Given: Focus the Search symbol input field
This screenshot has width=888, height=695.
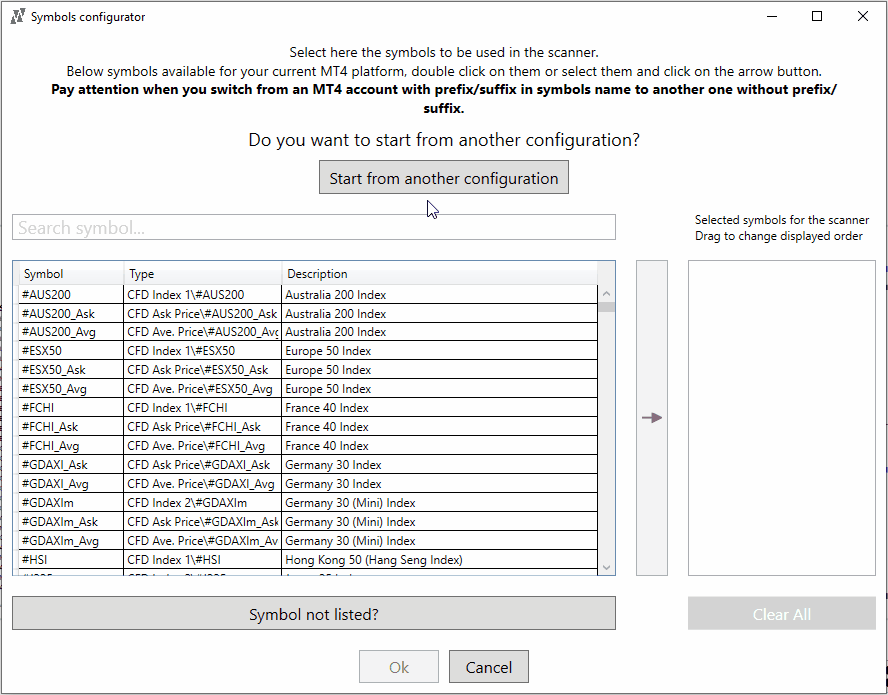Looking at the screenshot, I should tap(314, 227).
